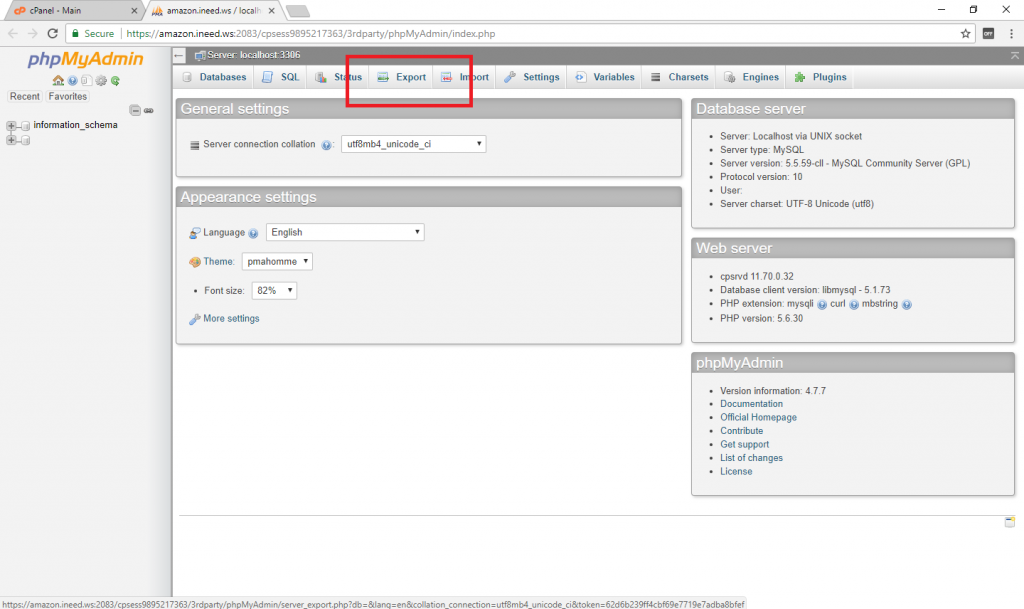This screenshot has width=1024, height=609.
Task: Open phpMyAdmin in new window via bottom-right icon
Action: [1010, 521]
